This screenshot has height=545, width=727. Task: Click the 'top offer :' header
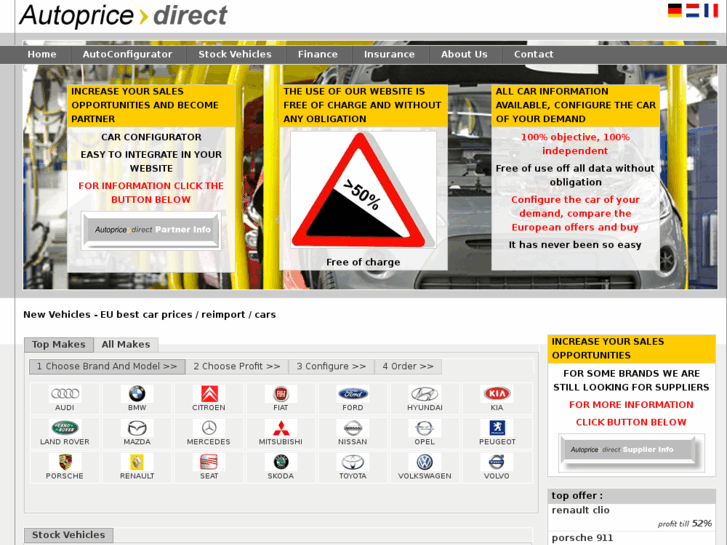coord(577,495)
